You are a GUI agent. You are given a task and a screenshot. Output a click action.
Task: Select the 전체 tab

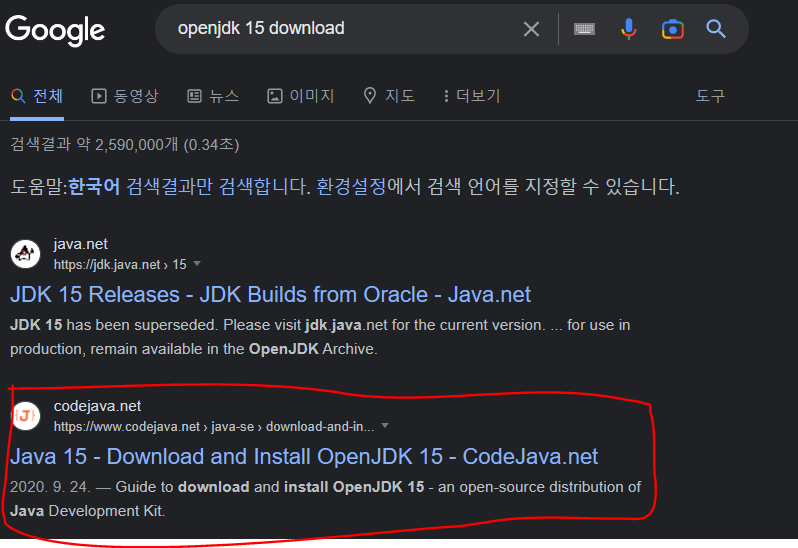click(x=37, y=96)
